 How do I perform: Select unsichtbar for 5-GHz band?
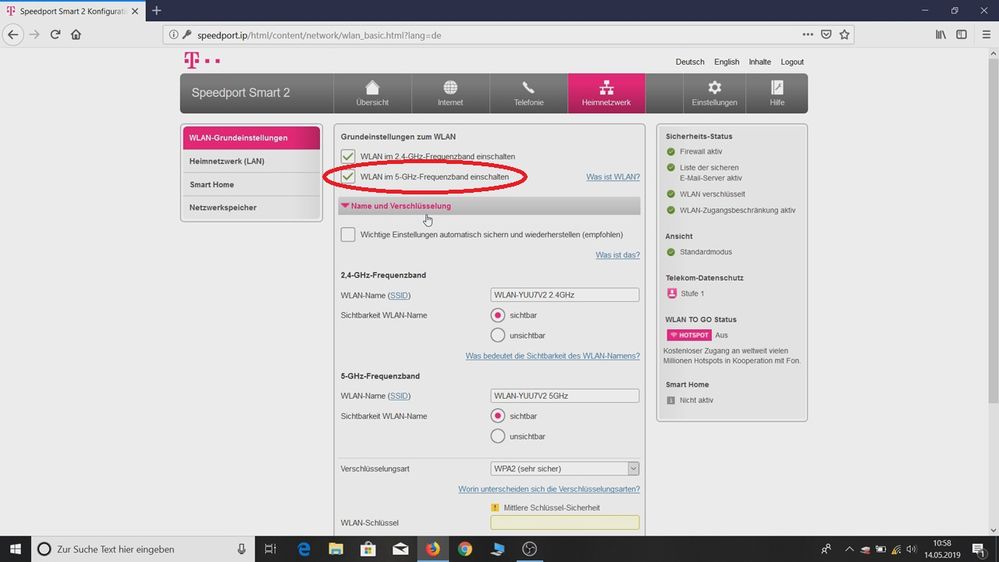coord(498,436)
